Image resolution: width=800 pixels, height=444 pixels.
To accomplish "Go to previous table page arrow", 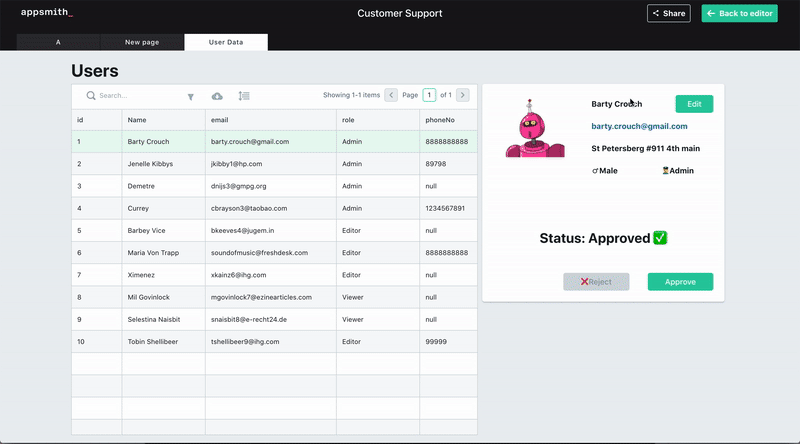I will tap(391, 95).
